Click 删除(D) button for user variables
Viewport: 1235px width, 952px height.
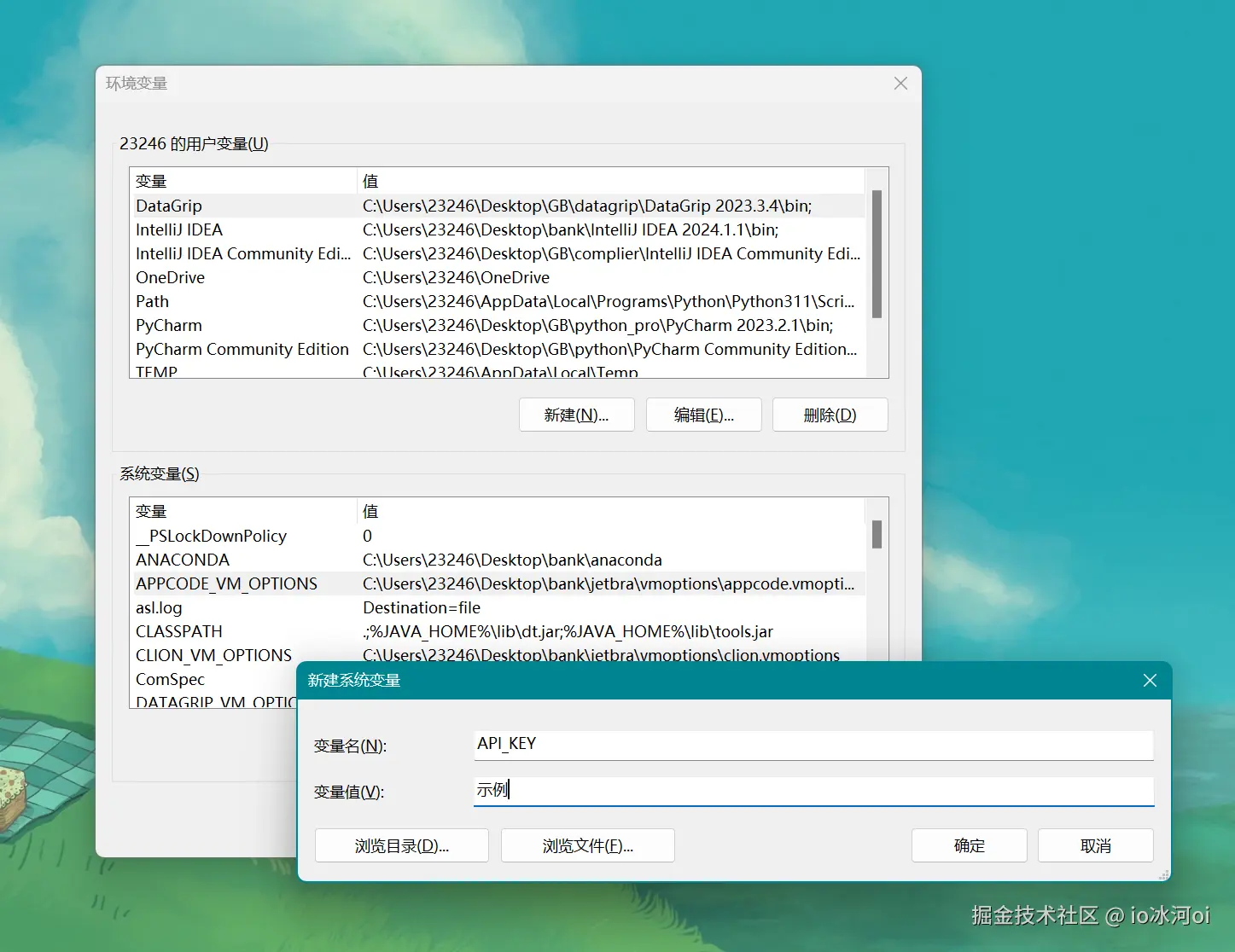pyautogui.click(x=830, y=415)
